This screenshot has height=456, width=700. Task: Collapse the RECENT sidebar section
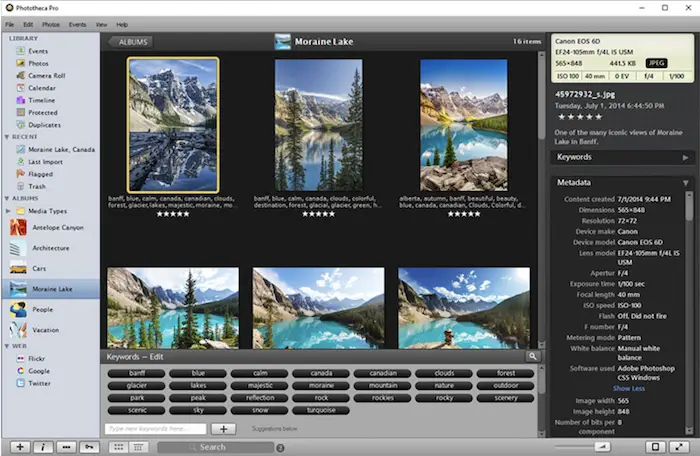[x=5, y=136]
